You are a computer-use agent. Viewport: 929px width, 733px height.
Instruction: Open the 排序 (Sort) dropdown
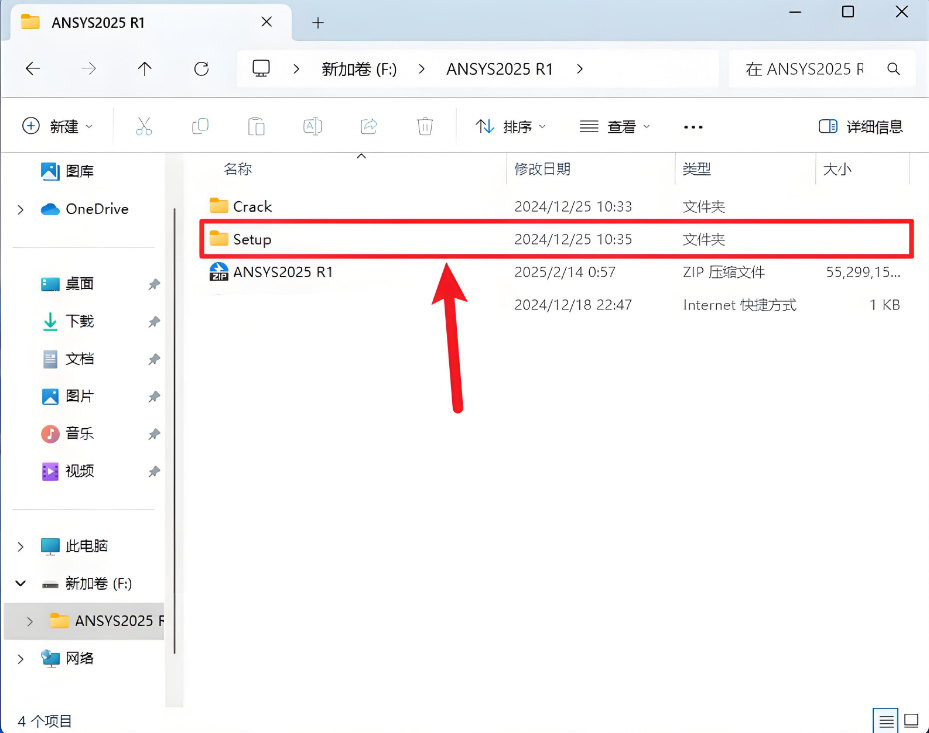(510, 126)
